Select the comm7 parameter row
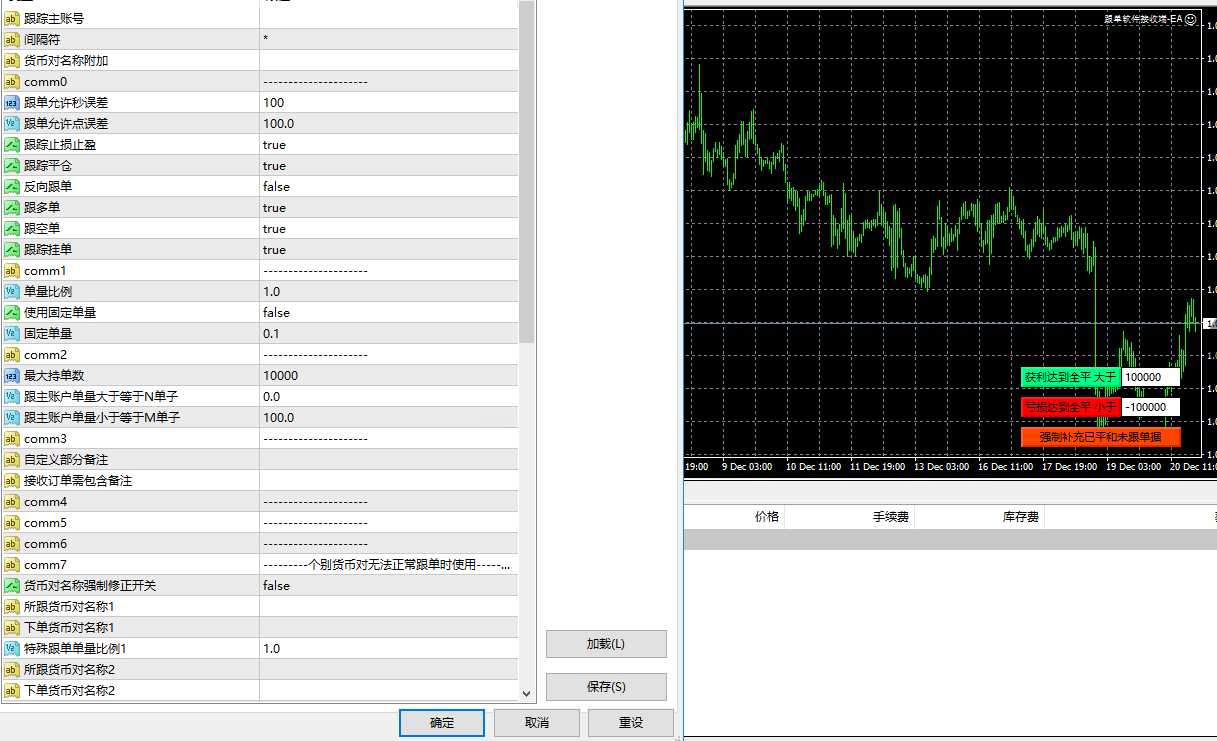Screen dimensions: 1217x741 260,564
